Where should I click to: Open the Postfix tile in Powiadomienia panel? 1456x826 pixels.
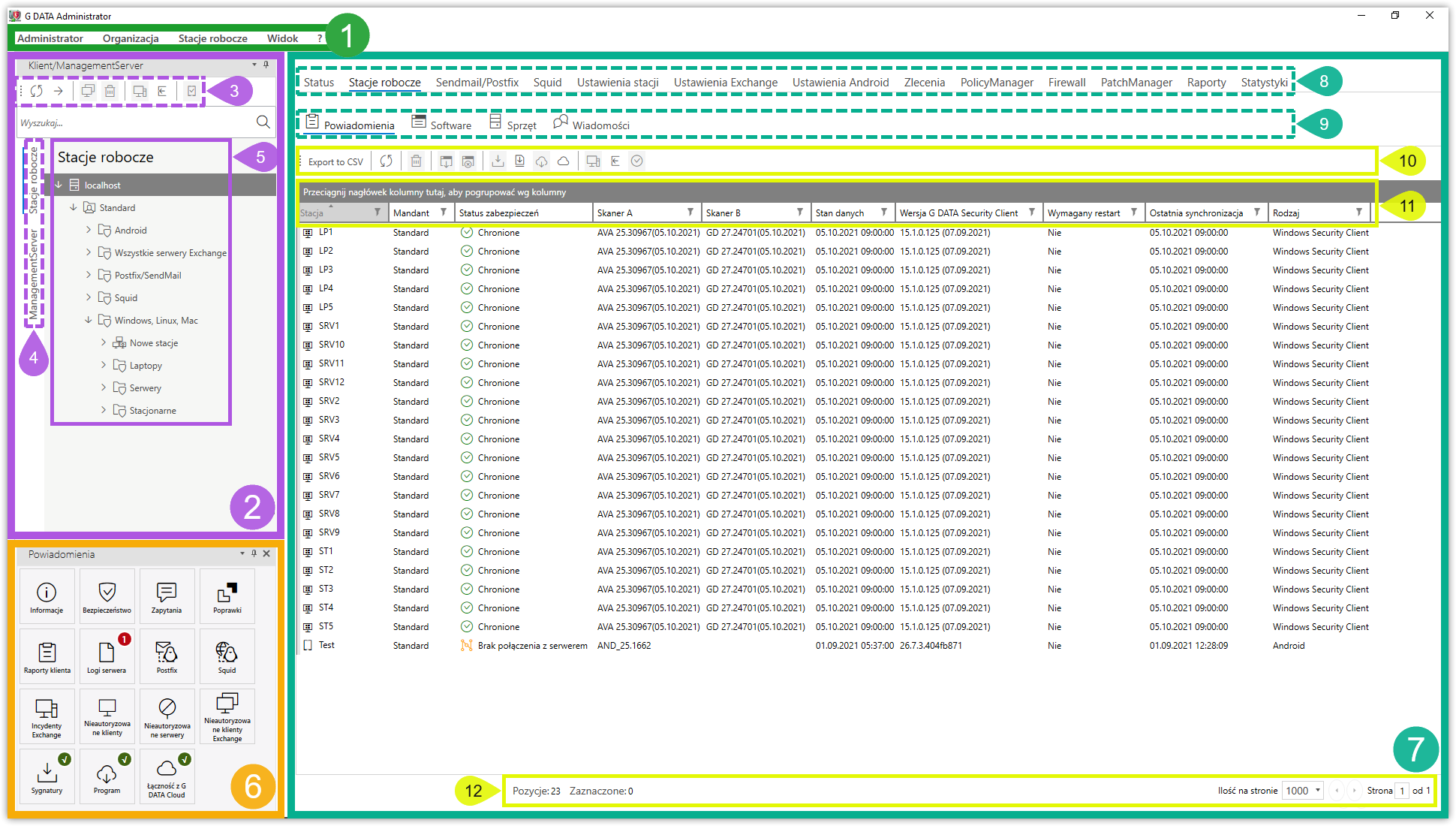click(x=167, y=656)
